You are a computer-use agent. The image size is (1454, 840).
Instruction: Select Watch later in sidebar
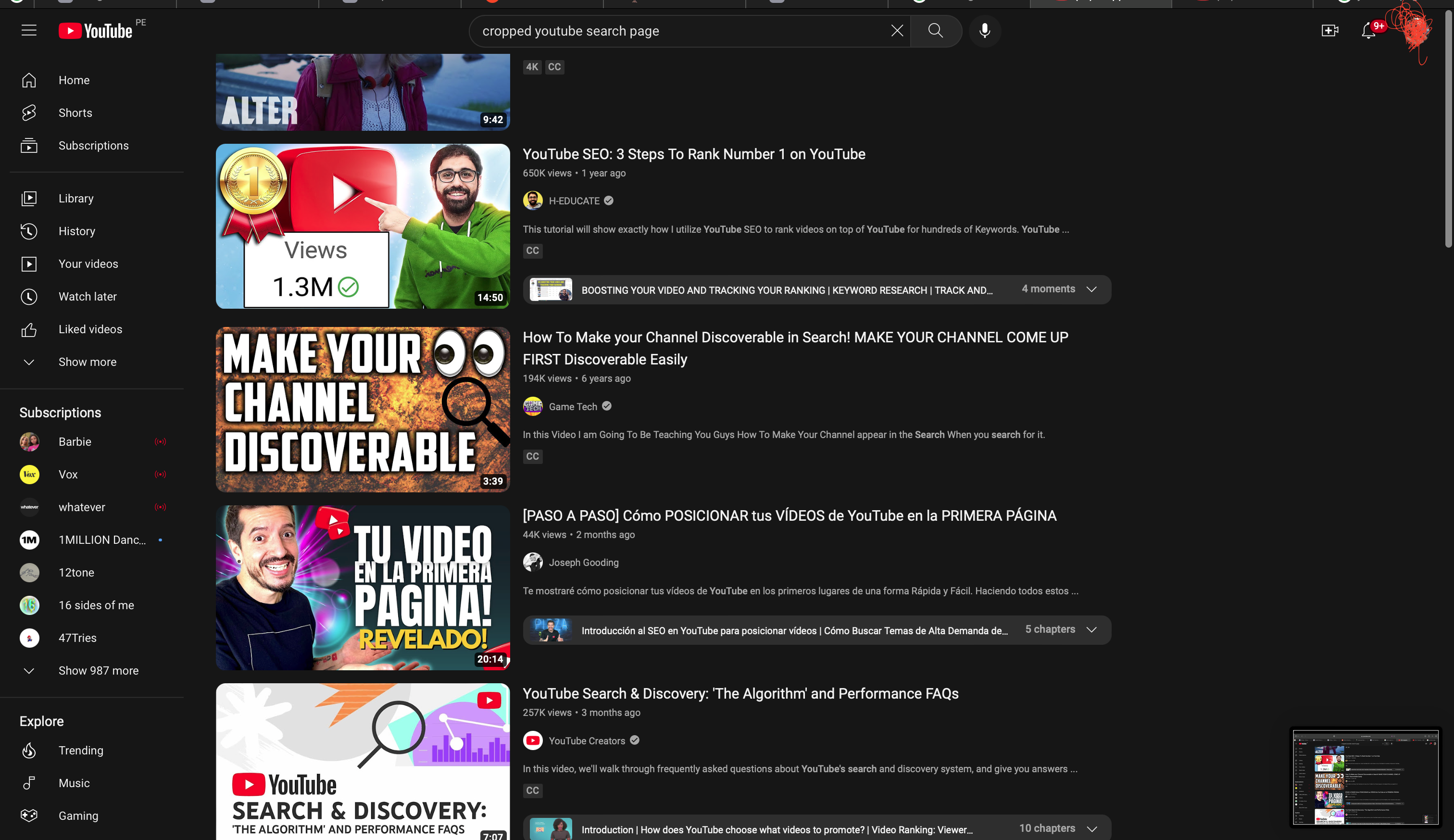click(87, 297)
